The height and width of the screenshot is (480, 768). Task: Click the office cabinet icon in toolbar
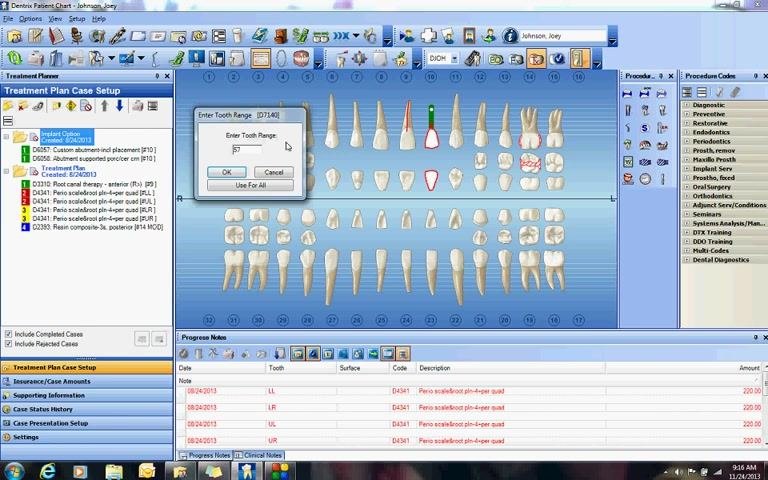click(281, 36)
